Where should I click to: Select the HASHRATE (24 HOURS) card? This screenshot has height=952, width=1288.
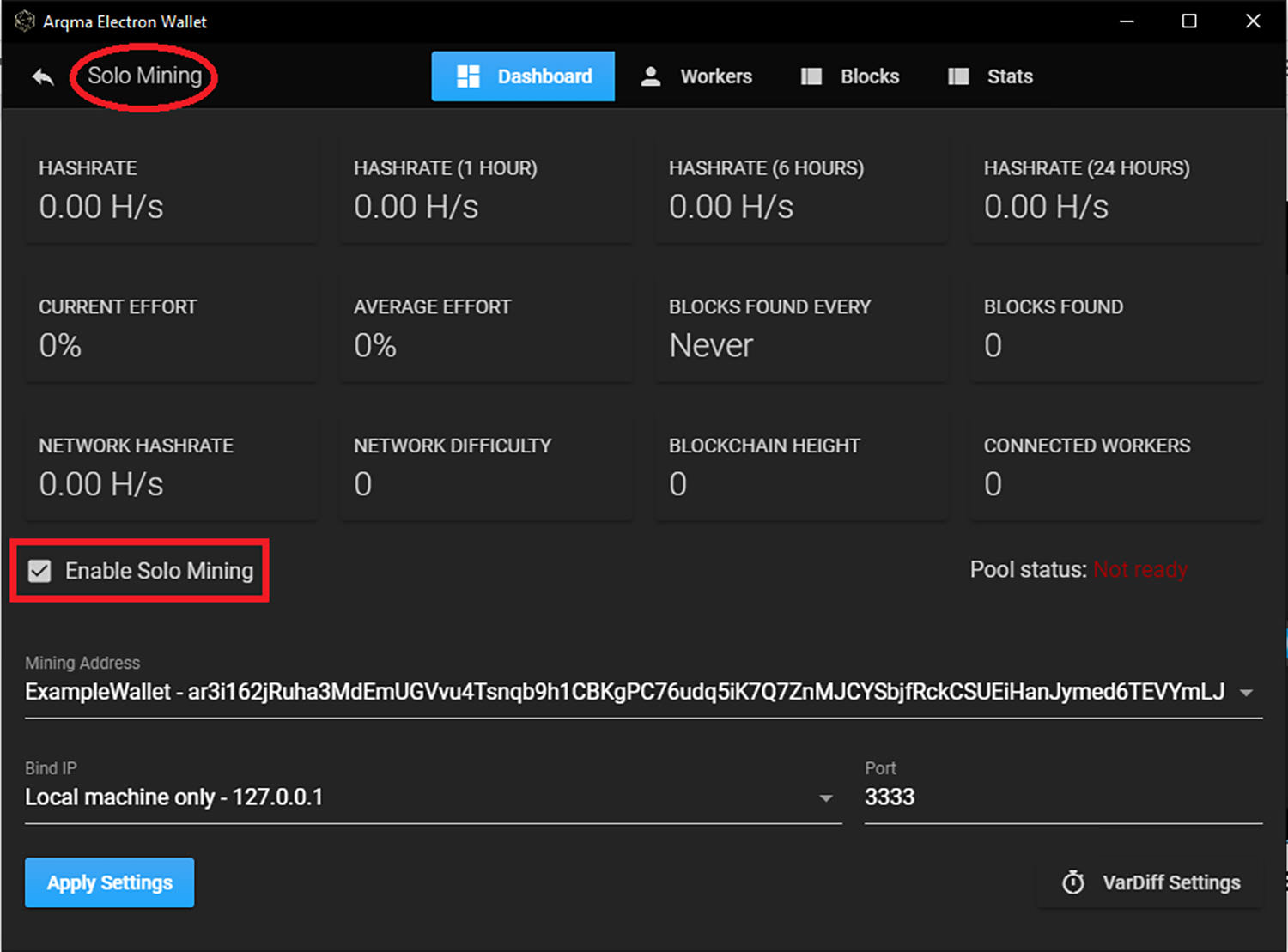[x=1116, y=190]
